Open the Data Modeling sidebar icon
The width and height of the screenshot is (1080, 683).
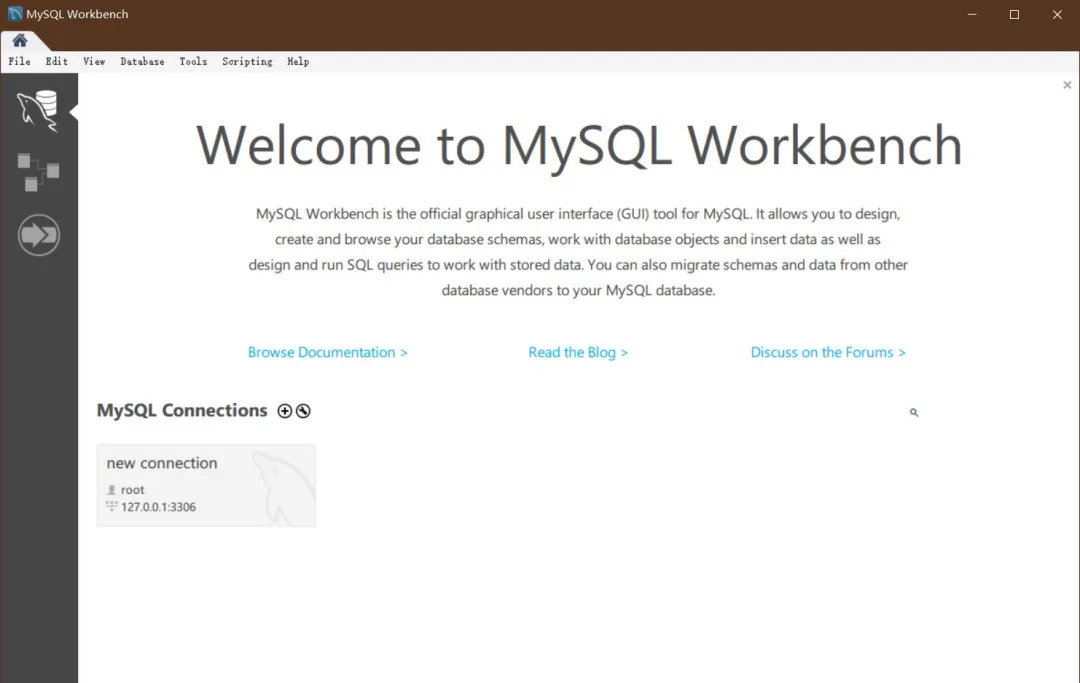(x=39, y=172)
